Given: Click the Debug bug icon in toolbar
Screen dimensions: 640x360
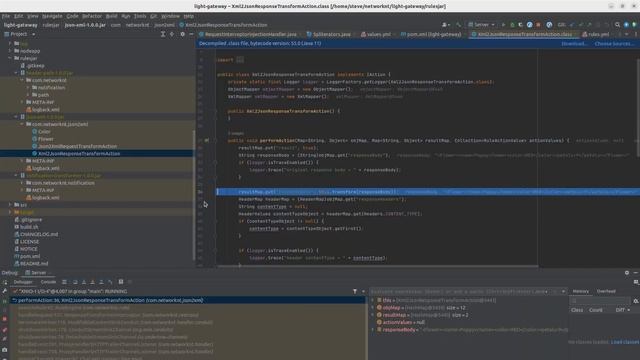Looking at the screenshot, I should pos(512,25).
